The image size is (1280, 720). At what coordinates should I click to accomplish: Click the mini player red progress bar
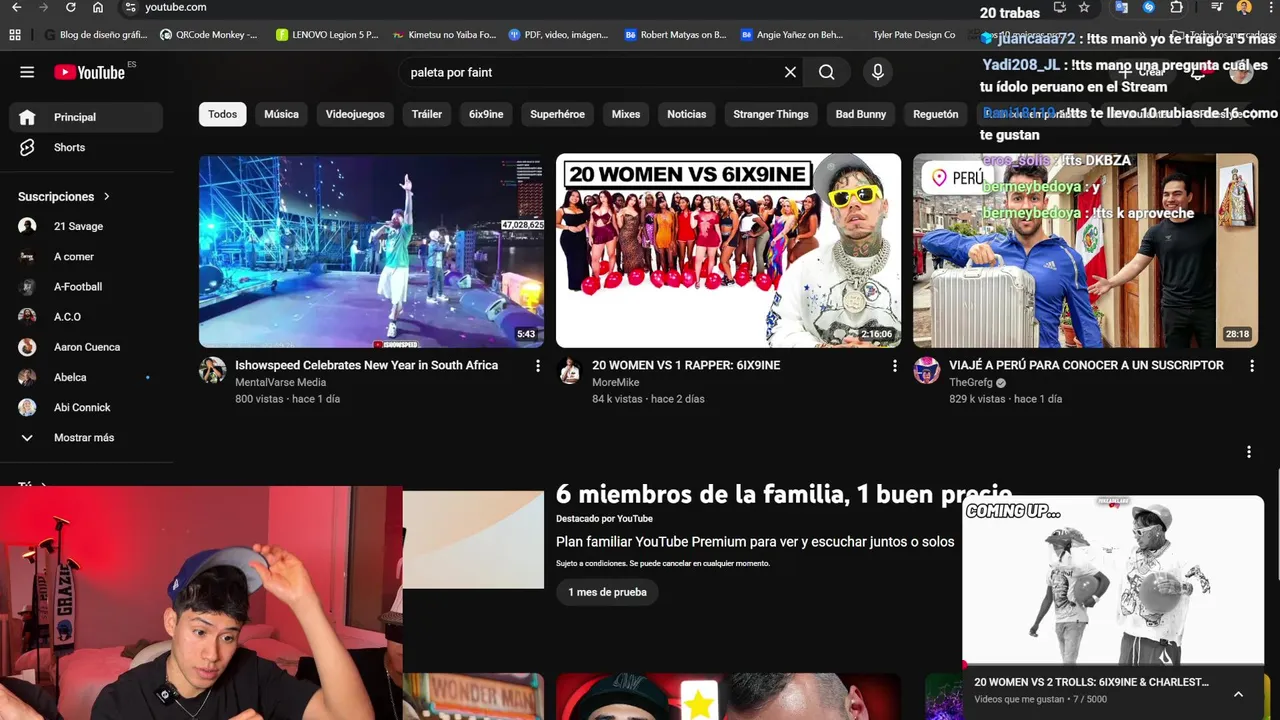(x=1113, y=665)
